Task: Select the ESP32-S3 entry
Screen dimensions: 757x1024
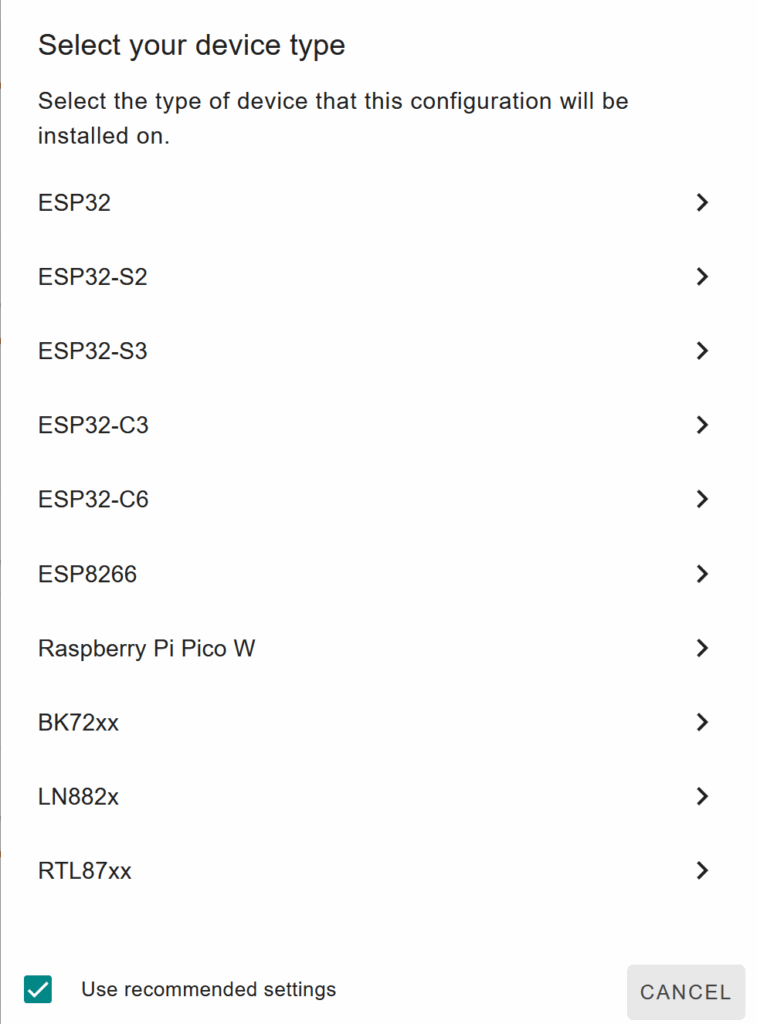Action: pos(93,351)
